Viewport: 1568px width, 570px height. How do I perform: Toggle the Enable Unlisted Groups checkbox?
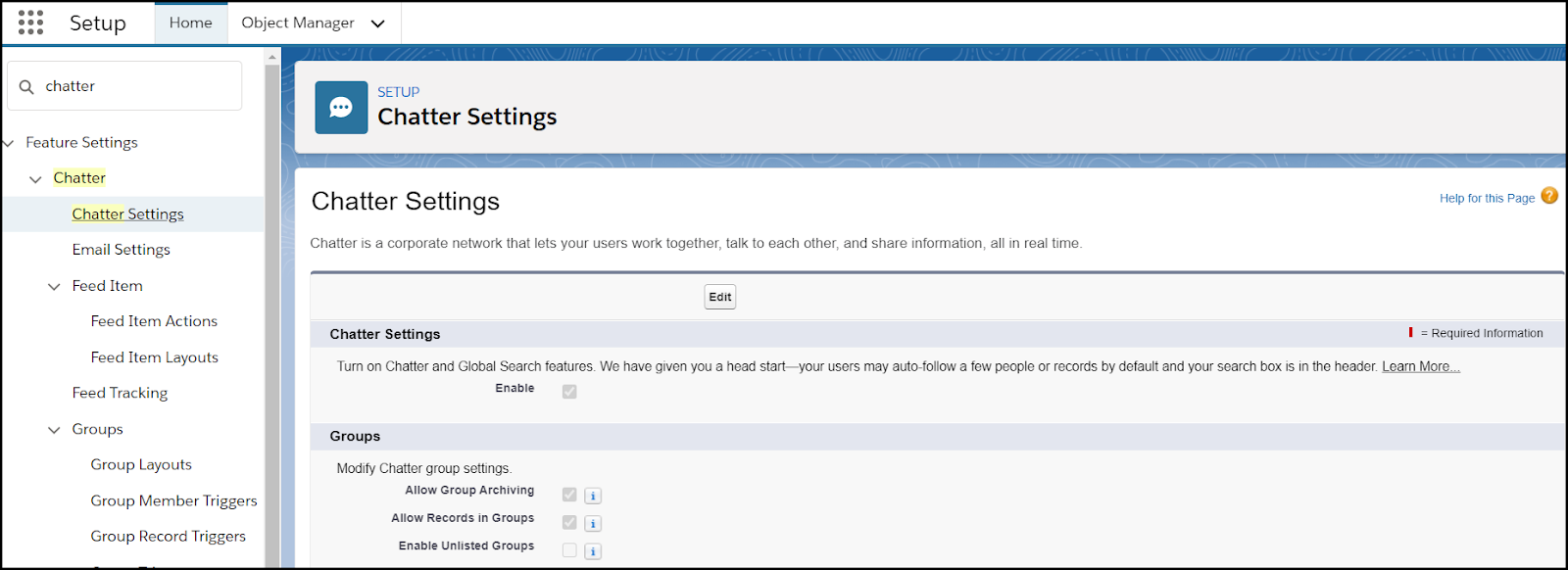(x=569, y=550)
